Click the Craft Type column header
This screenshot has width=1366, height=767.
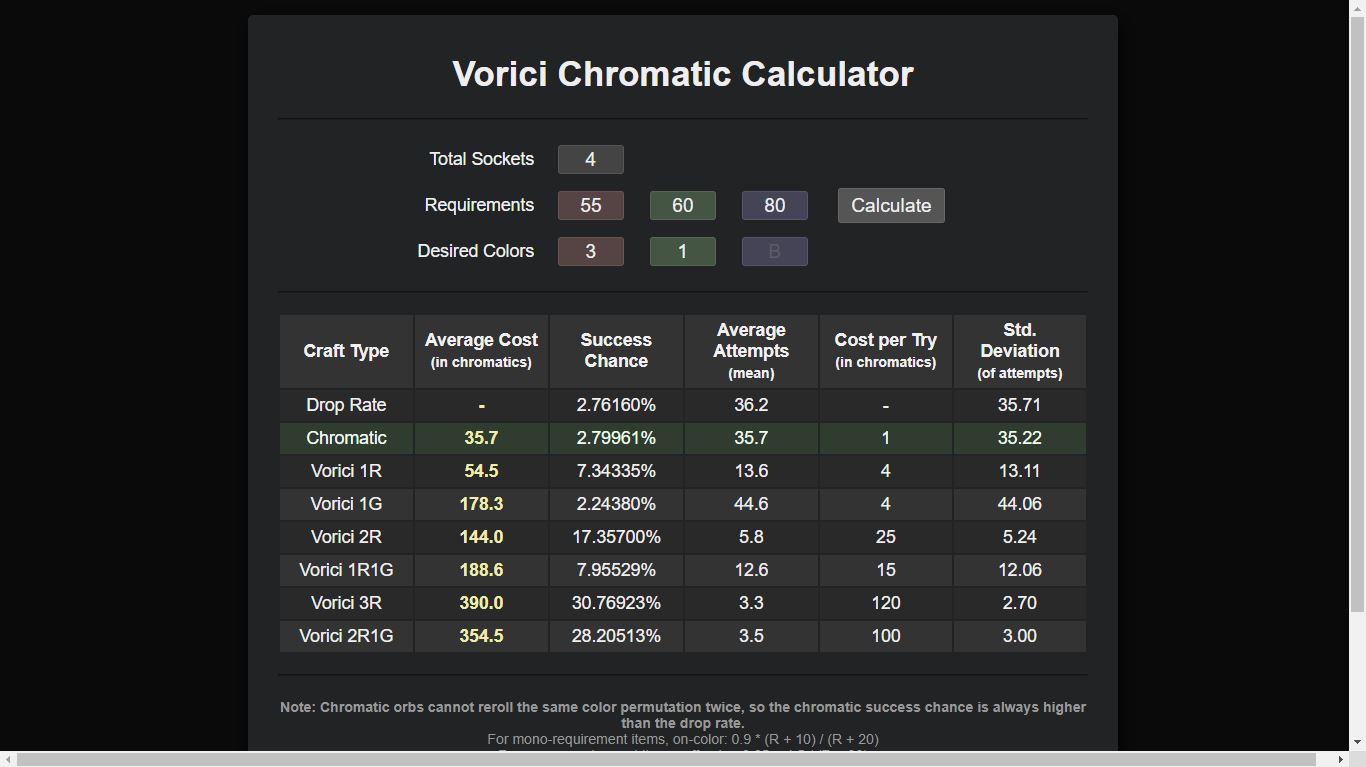pos(346,351)
